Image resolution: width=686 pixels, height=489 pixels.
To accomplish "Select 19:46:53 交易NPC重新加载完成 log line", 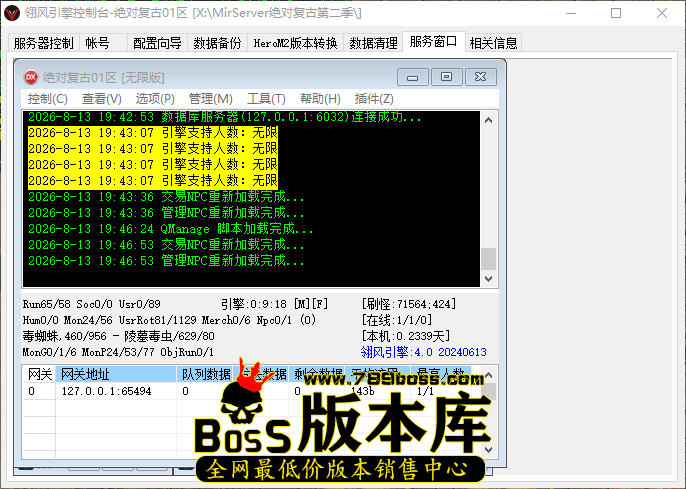I will click(166, 245).
